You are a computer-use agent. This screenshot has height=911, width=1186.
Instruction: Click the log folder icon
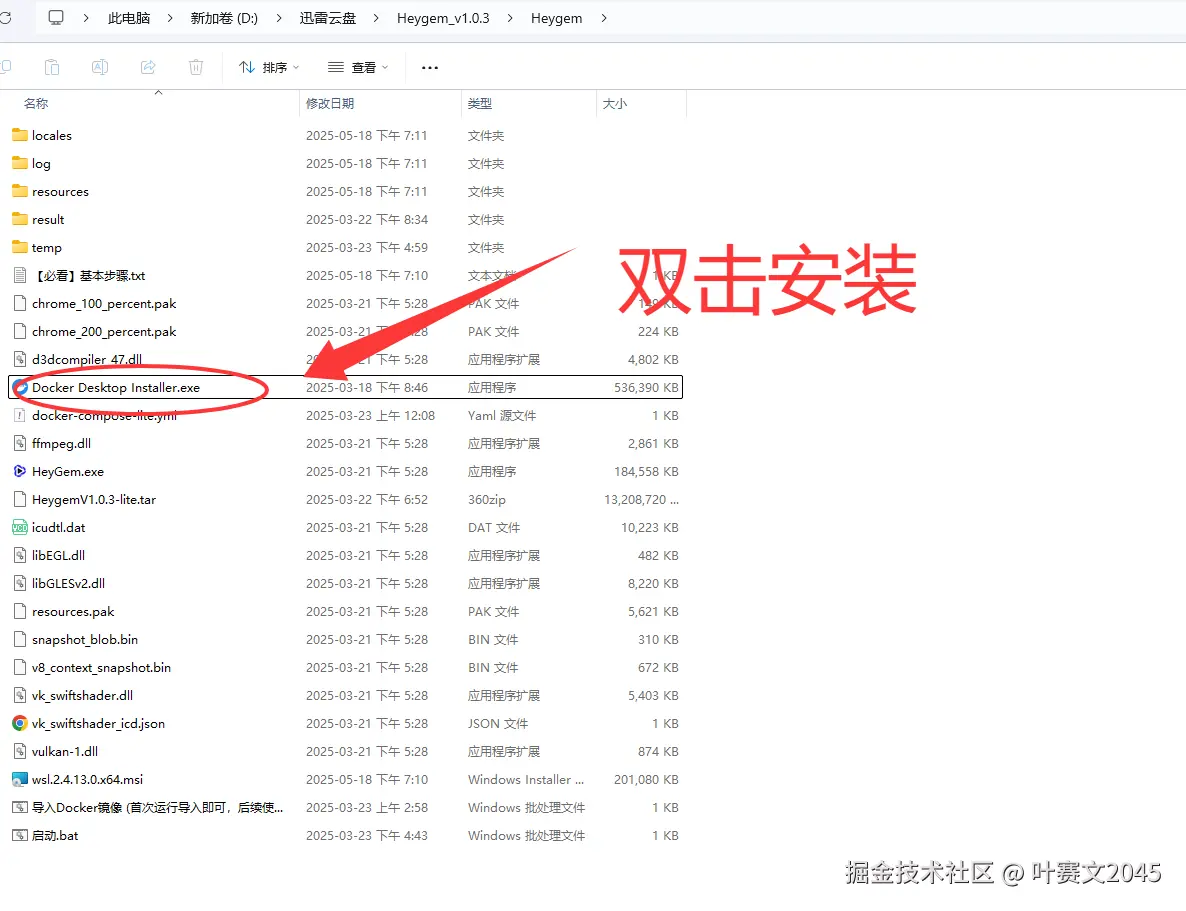[x=20, y=163]
